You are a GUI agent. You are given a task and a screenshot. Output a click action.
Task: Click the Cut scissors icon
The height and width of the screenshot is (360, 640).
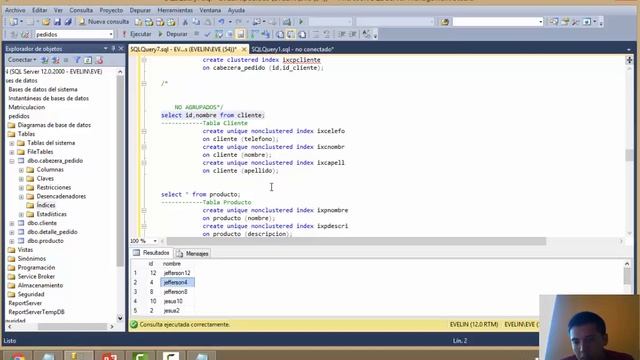click(x=185, y=22)
